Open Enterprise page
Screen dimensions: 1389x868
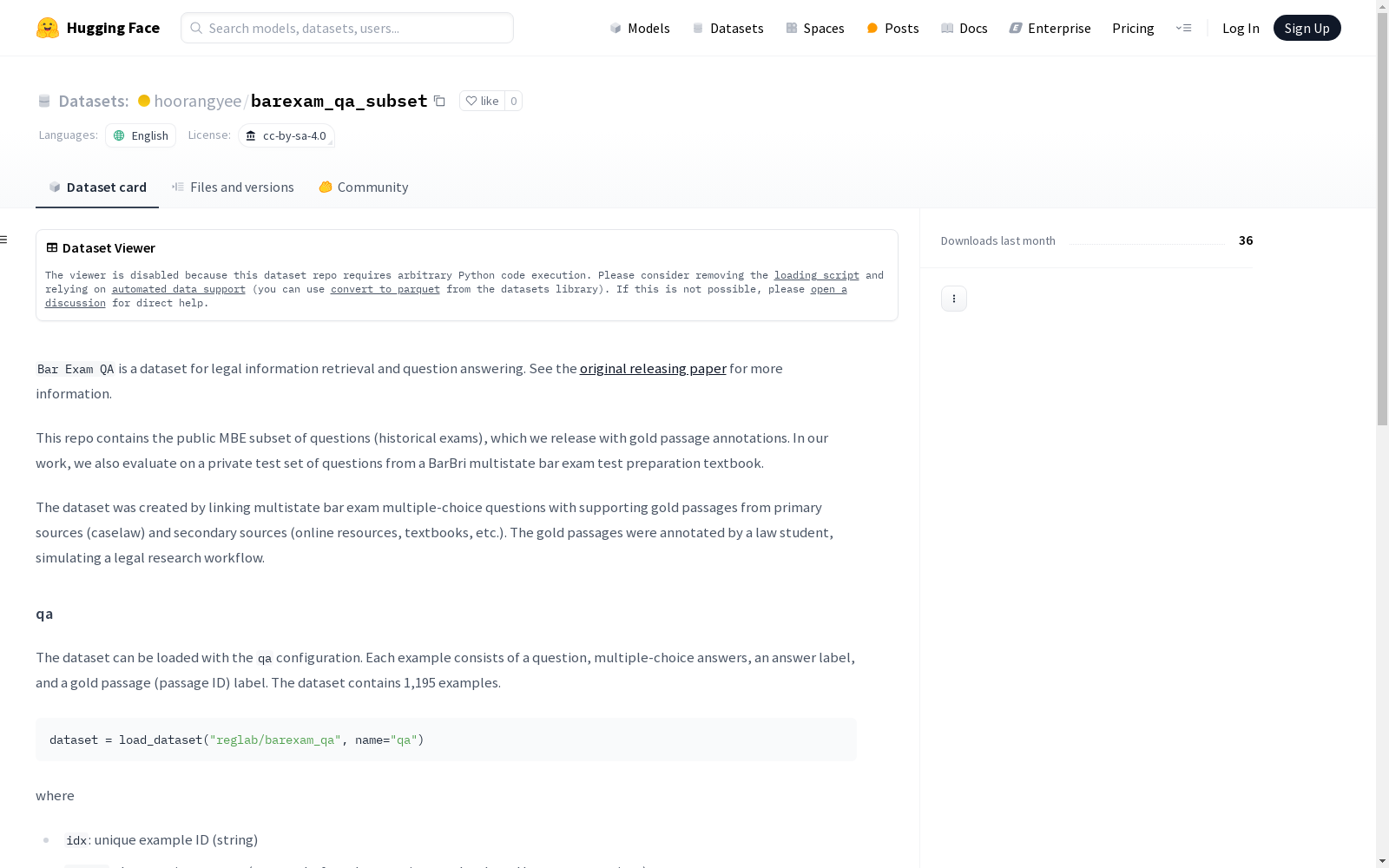pyautogui.click(x=1050, y=28)
